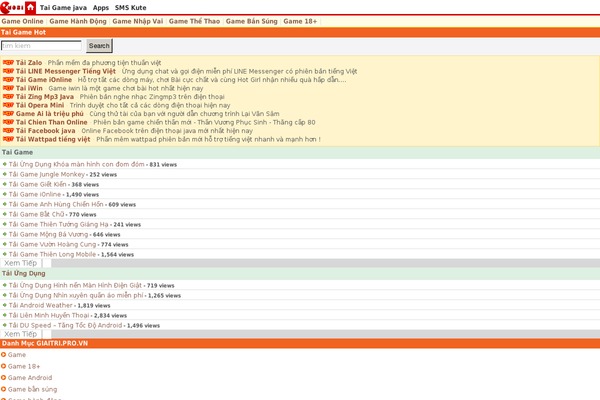Open Tải Game iOnline 1,490 views
Image resolution: width=600 pixels, height=400 pixels.
click(35, 194)
